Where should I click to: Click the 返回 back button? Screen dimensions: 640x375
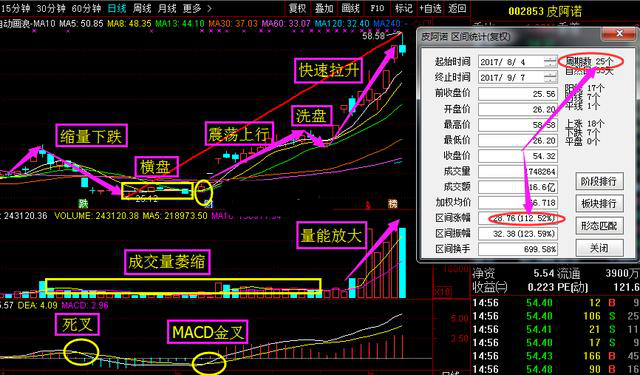(457, 8)
